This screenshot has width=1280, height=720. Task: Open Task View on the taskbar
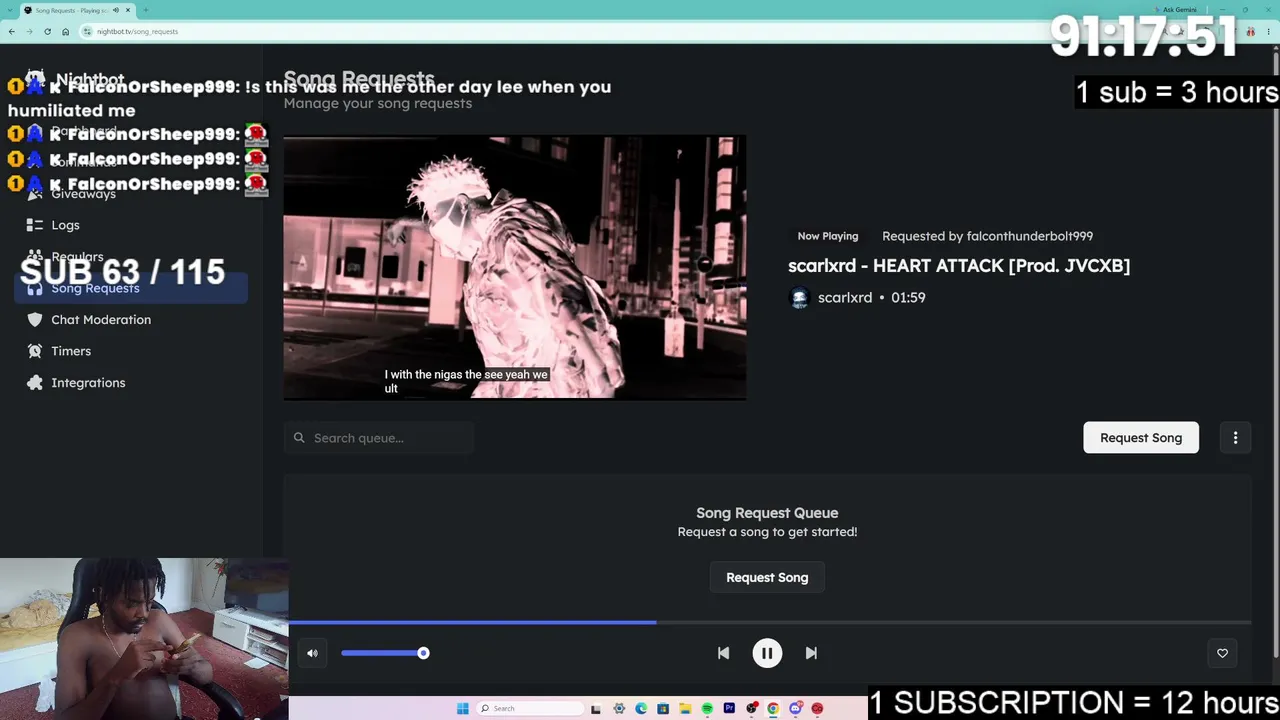[596, 709]
